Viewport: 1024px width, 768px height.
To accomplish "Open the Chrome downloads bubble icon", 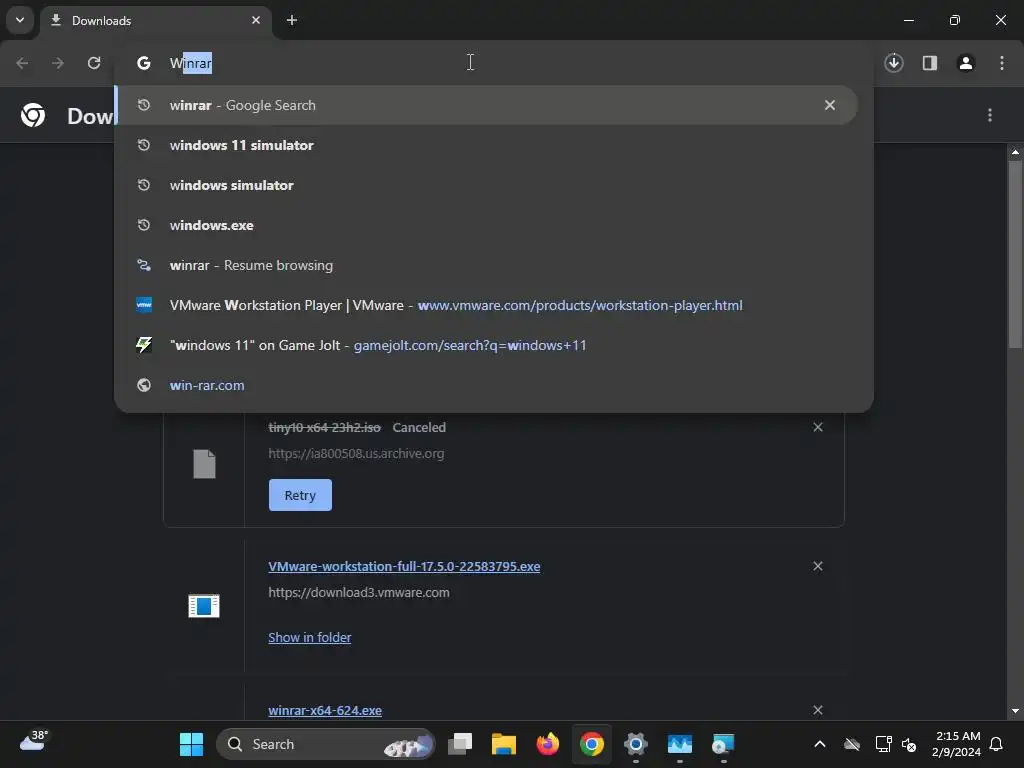I will click(x=893, y=63).
